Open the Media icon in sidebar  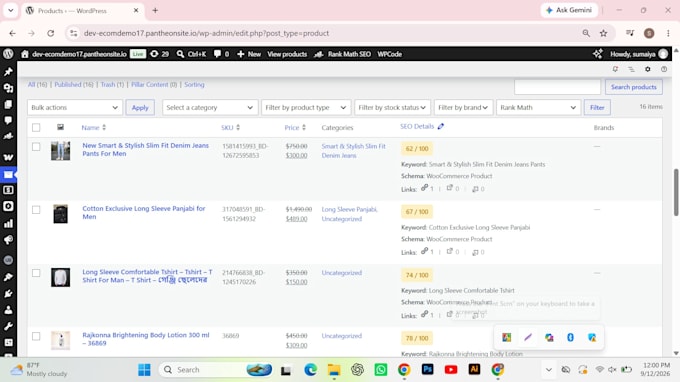pos(8,88)
